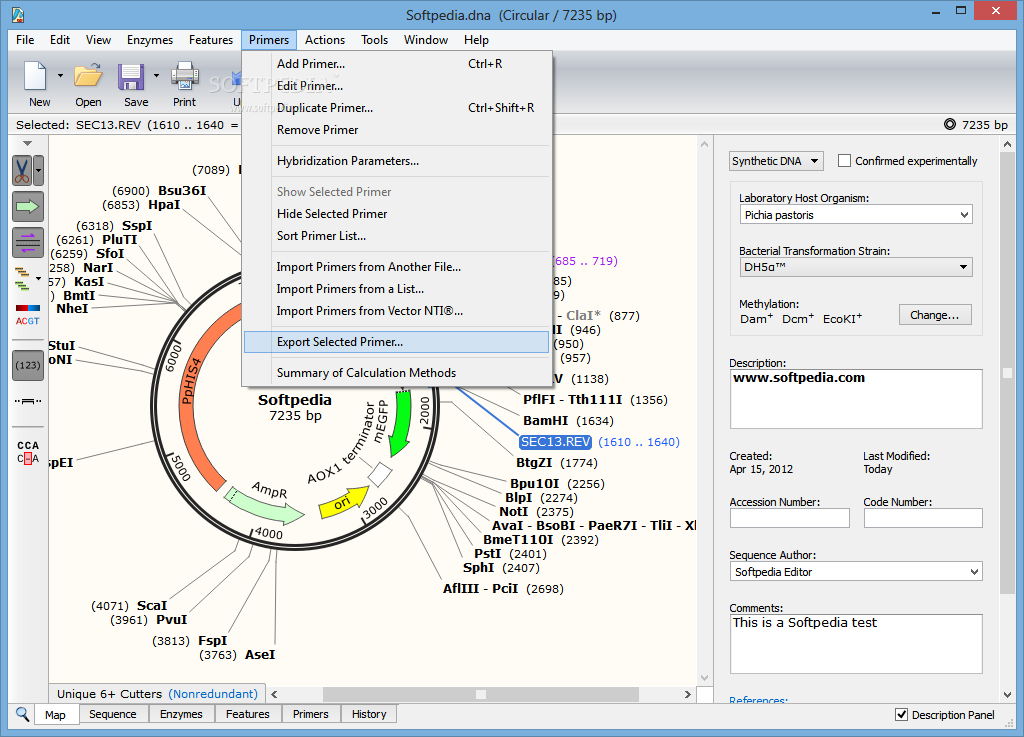Choose Import Primers from Another File...
1024x737 pixels.
[x=397, y=266]
